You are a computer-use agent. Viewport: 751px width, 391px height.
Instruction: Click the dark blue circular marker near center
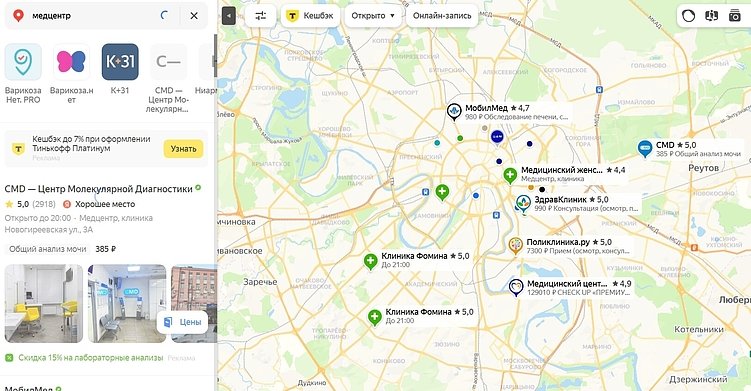[x=497, y=137]
